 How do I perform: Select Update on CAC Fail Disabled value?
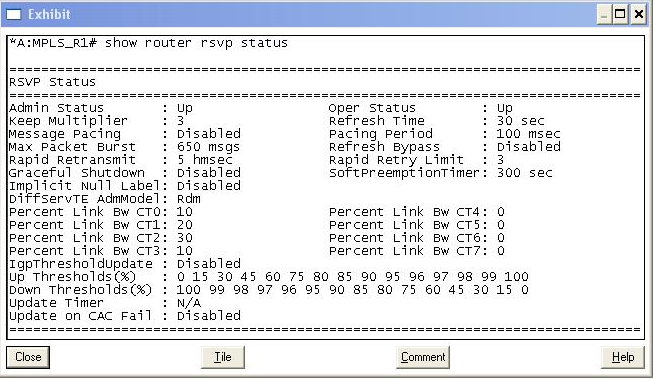tap(209, 316)
